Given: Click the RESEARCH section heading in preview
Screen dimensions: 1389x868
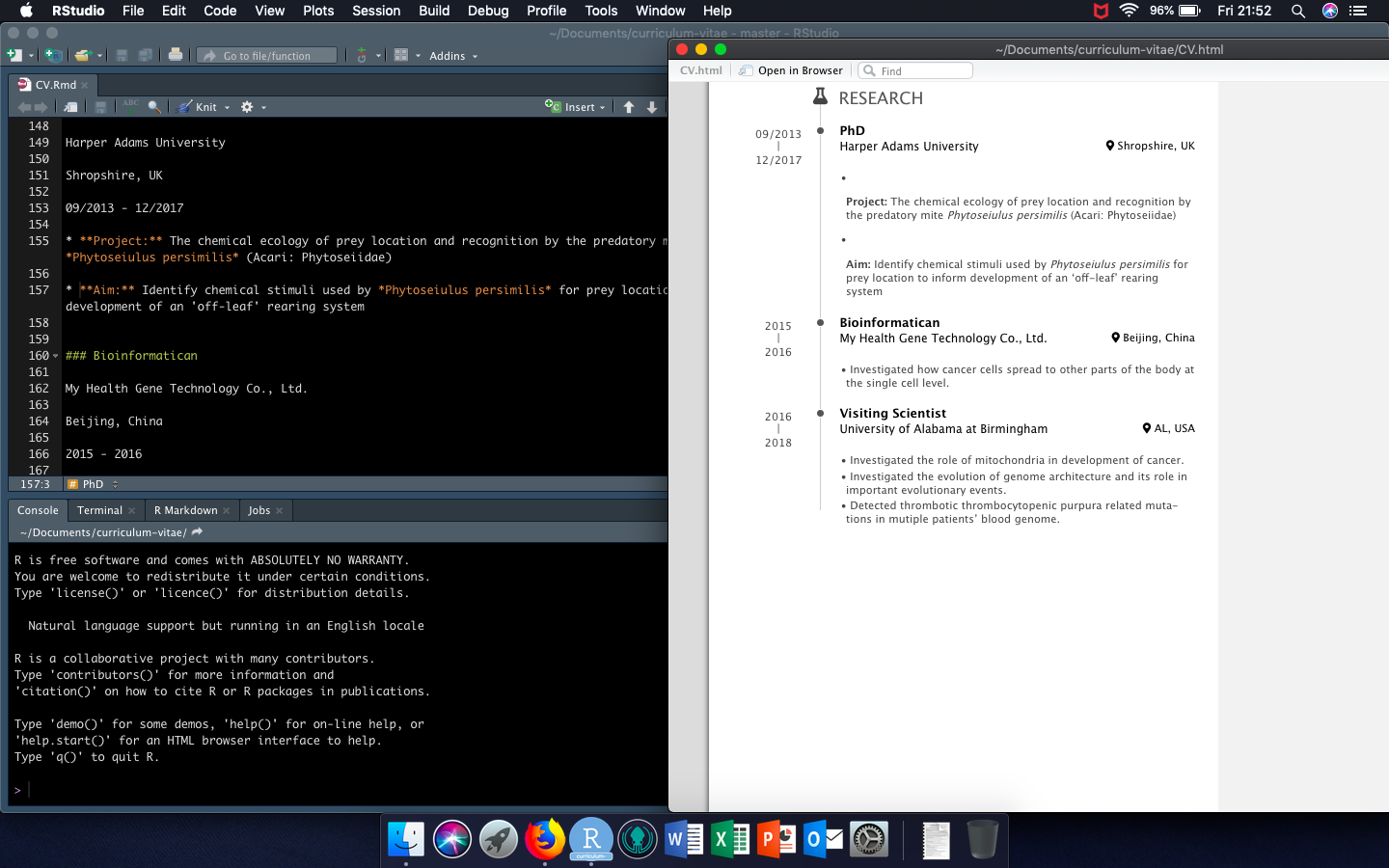Looking at the screenshot, I should [881, 98].
